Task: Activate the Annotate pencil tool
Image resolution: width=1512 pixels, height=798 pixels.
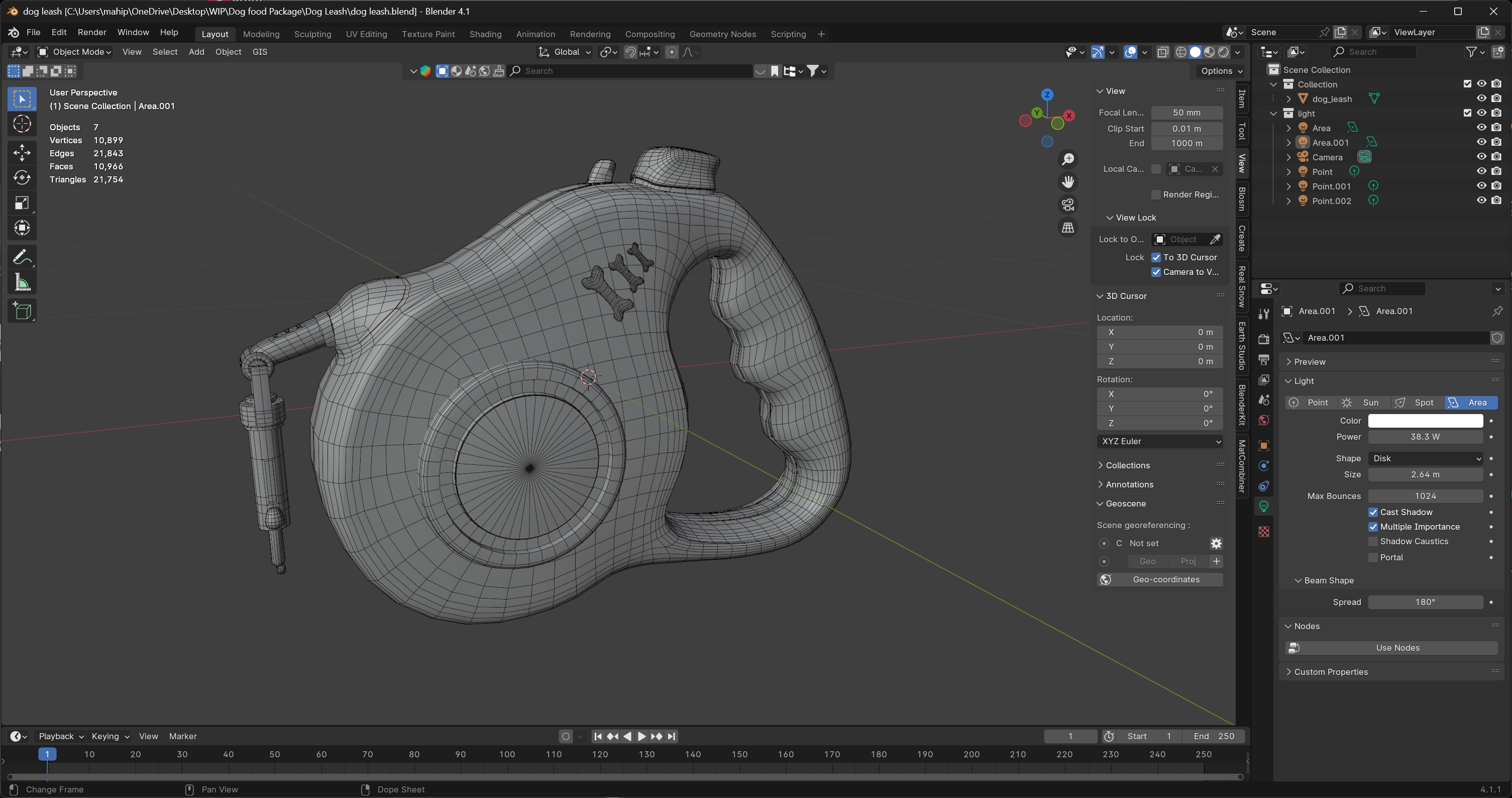Action: pos(22,257)
